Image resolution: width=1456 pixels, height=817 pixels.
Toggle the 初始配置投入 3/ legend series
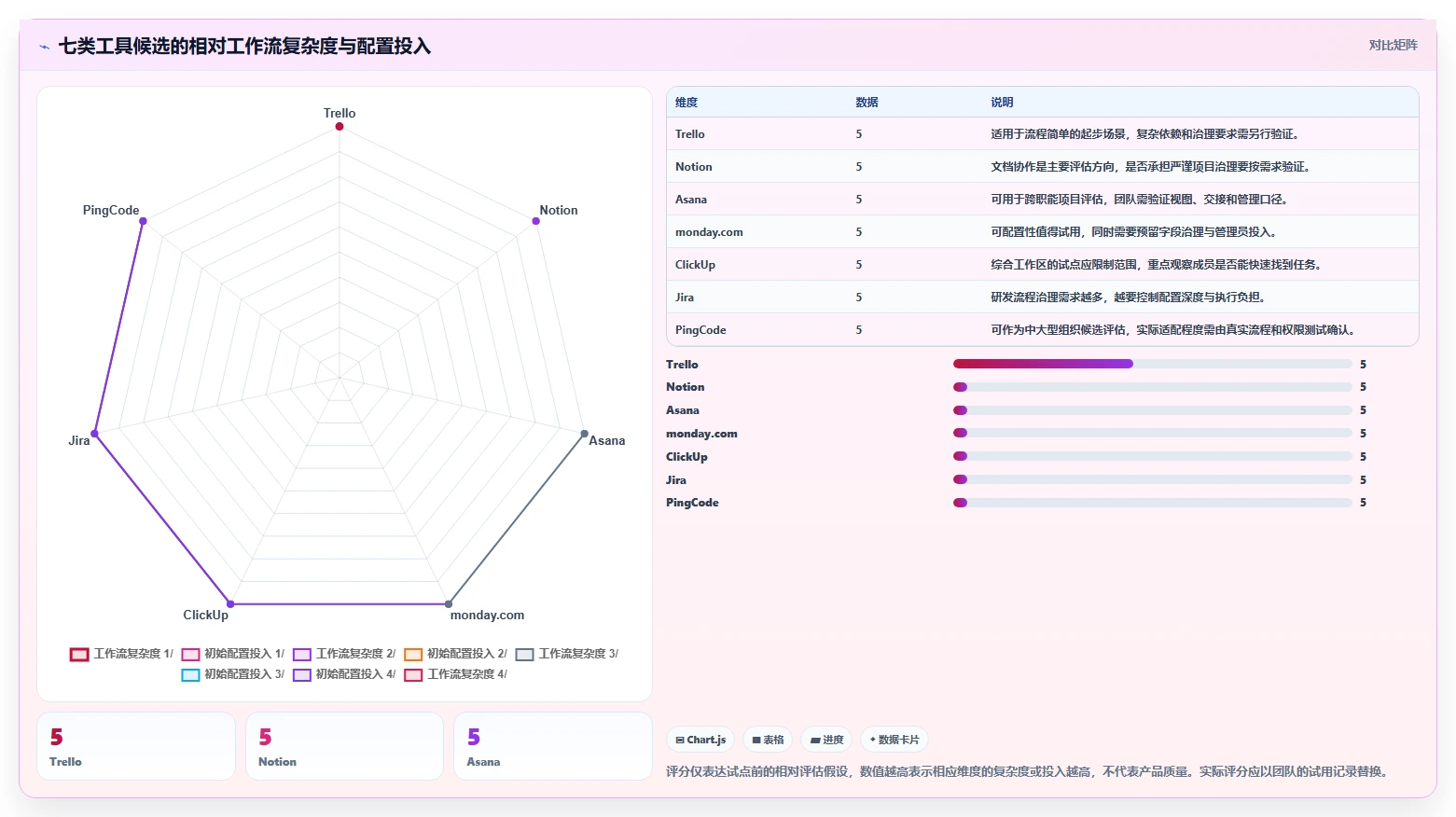tap(233, 674)
